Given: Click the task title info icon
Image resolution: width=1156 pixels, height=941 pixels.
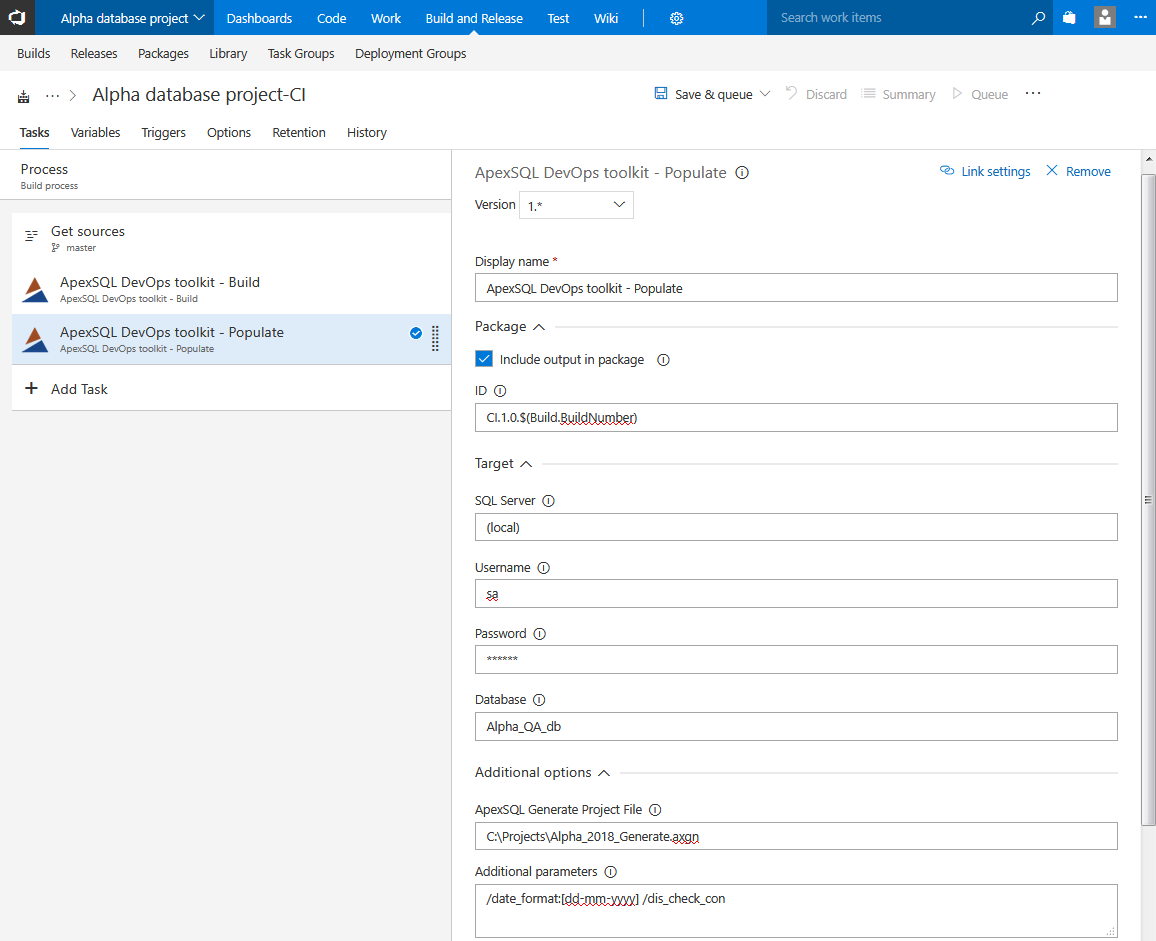Looking at the screenshot, I should (x=742, y=173).
